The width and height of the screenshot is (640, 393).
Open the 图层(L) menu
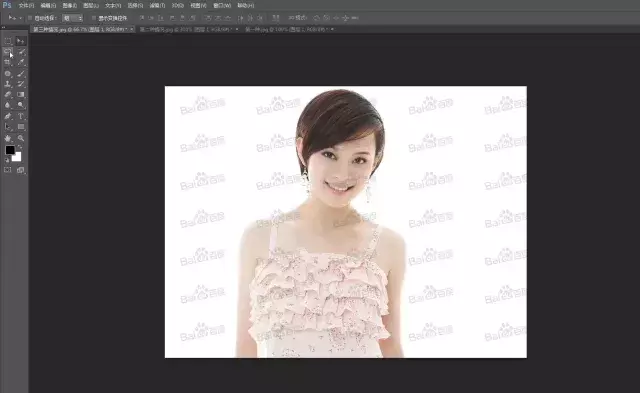pyautogui.click(x=91, y=6)
